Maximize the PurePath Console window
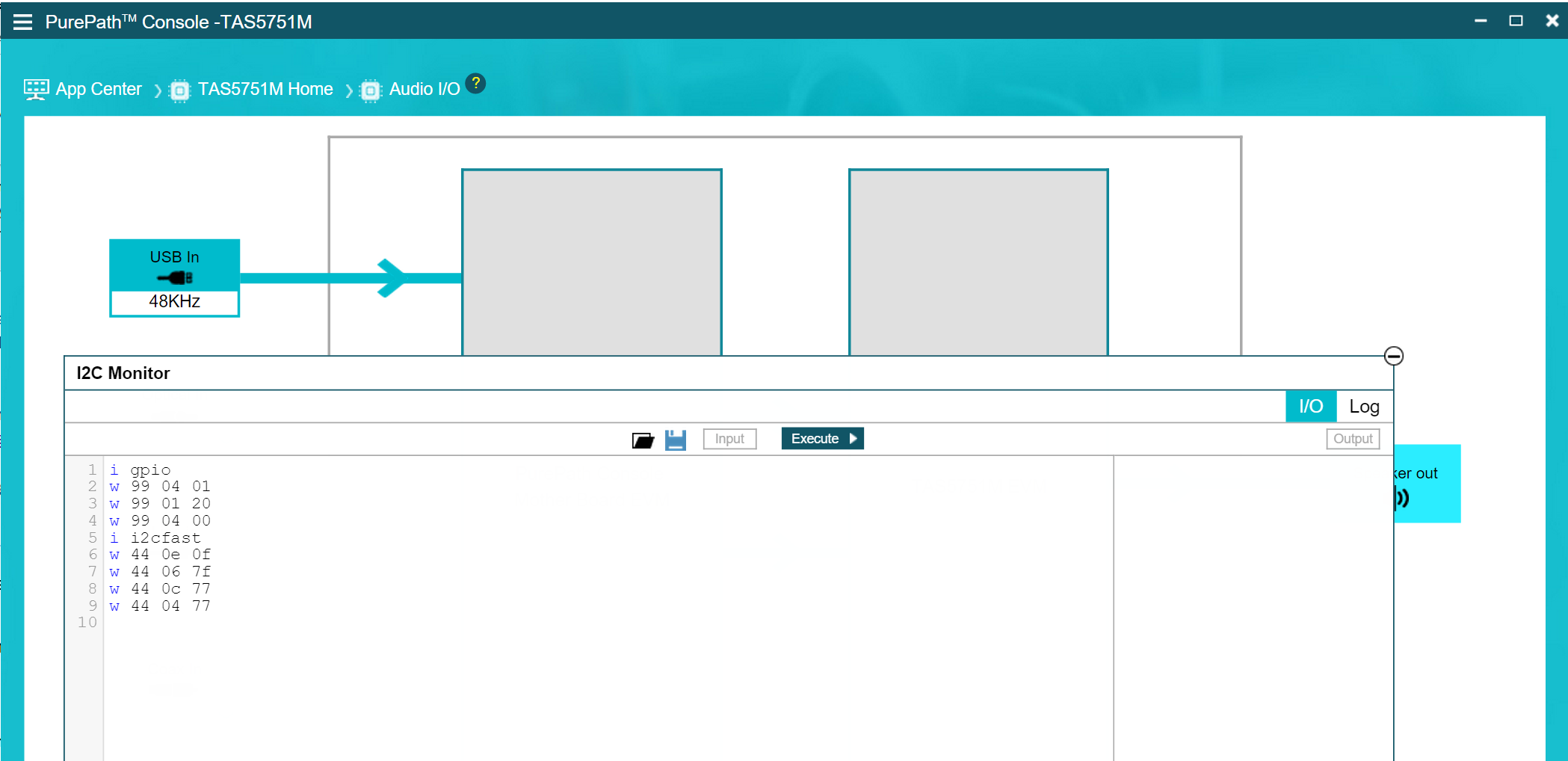Image resolution: width=1568 pixels, height=761 pixels. [1516, 21]
